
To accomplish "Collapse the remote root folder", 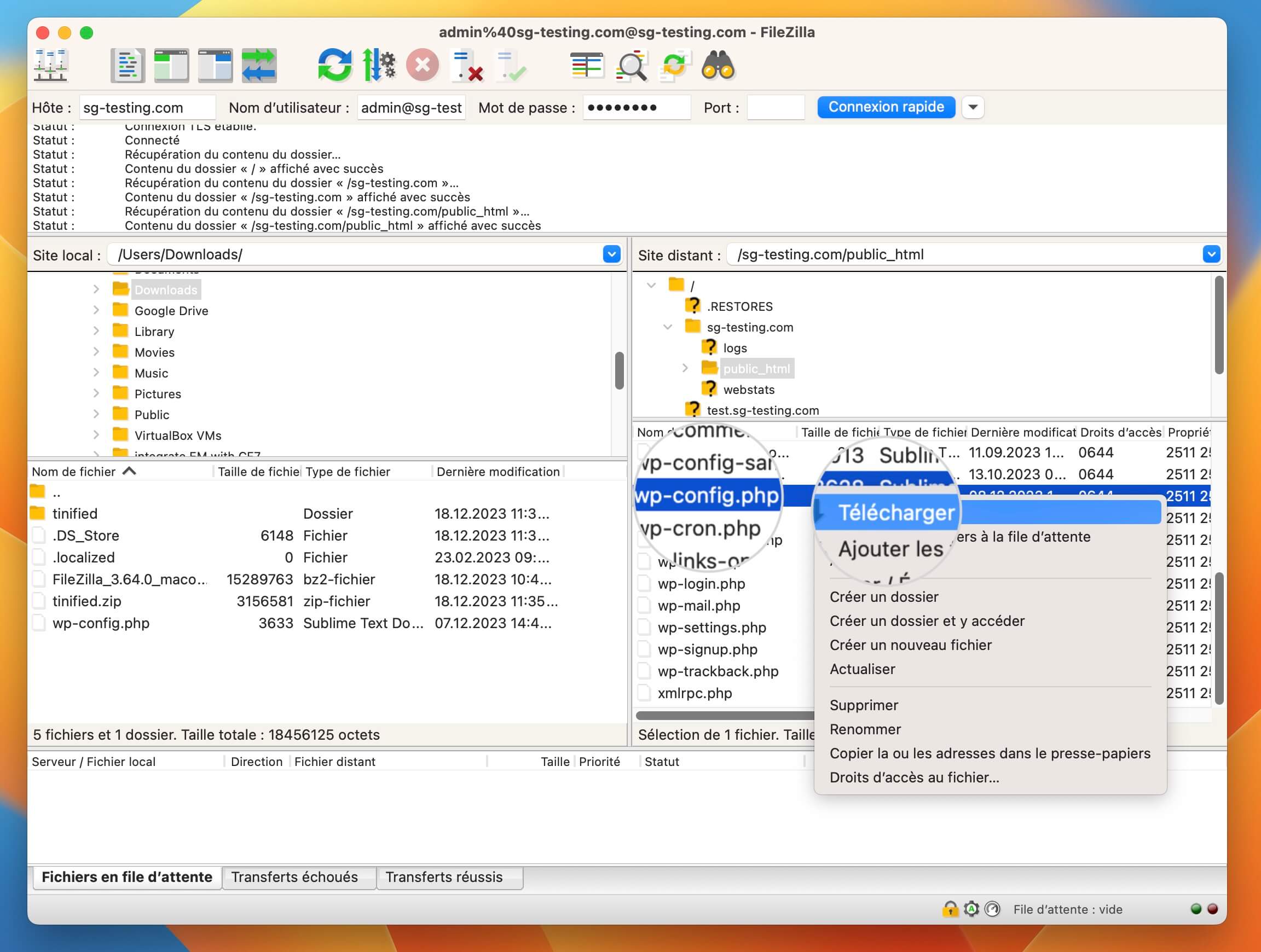I will [x=651, y=285].
